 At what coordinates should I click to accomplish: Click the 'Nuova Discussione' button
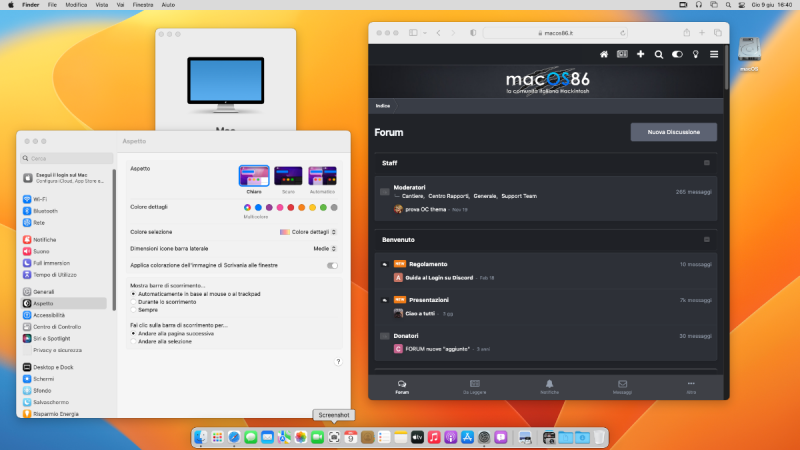[x=673, y=132]
